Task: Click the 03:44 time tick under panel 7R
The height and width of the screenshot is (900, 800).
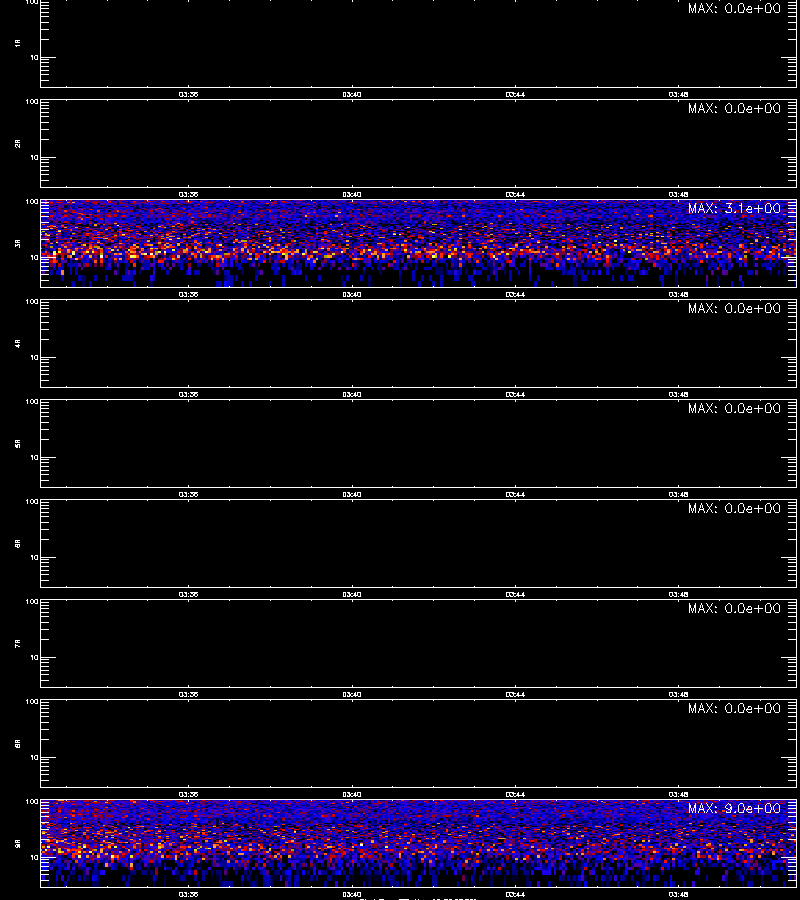Action: coord(515,695)
